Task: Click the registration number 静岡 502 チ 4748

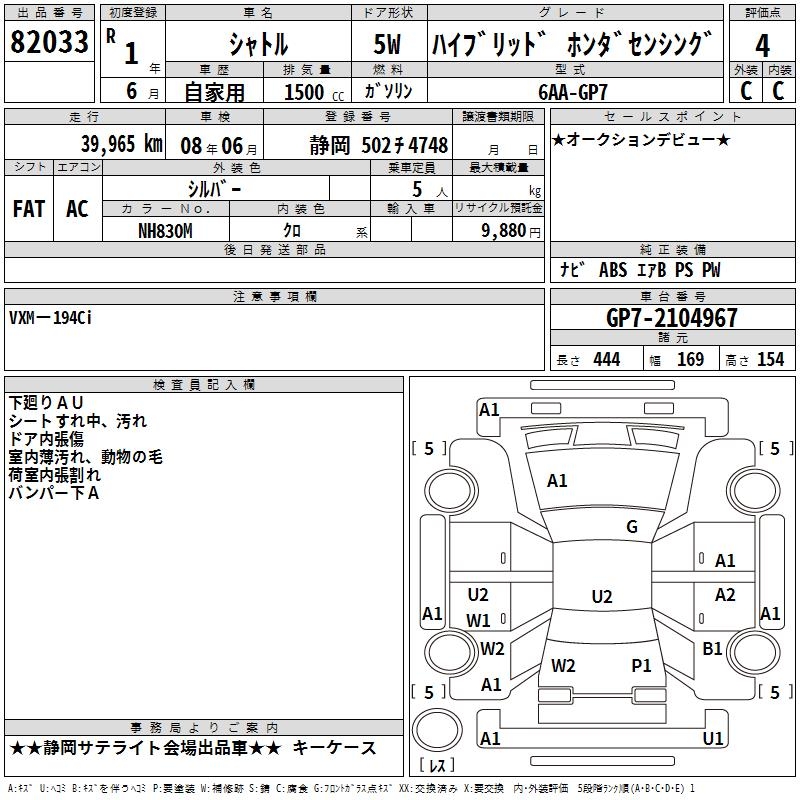Action: (379, 145)
